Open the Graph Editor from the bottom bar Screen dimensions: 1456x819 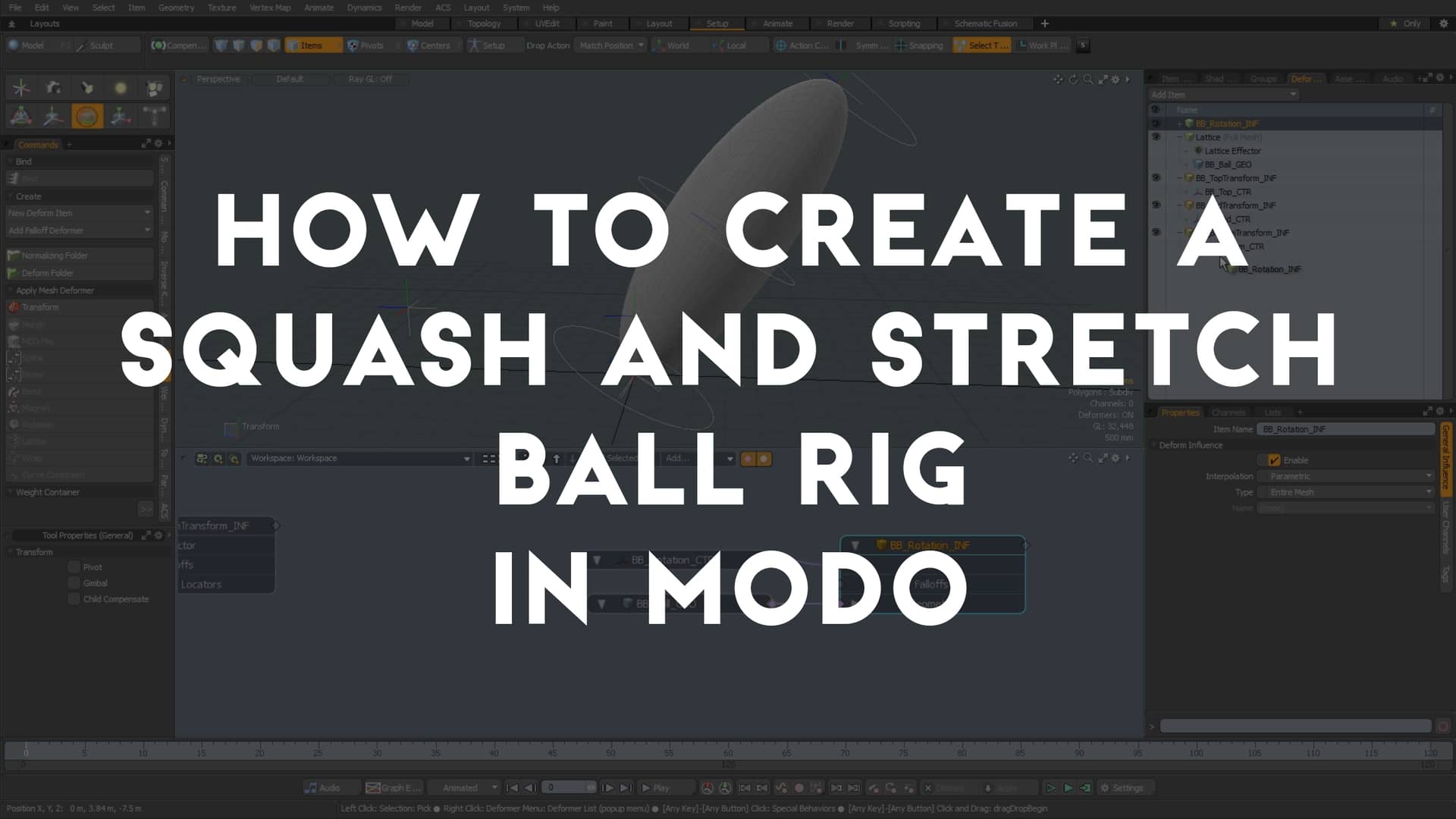coord(394,787)
